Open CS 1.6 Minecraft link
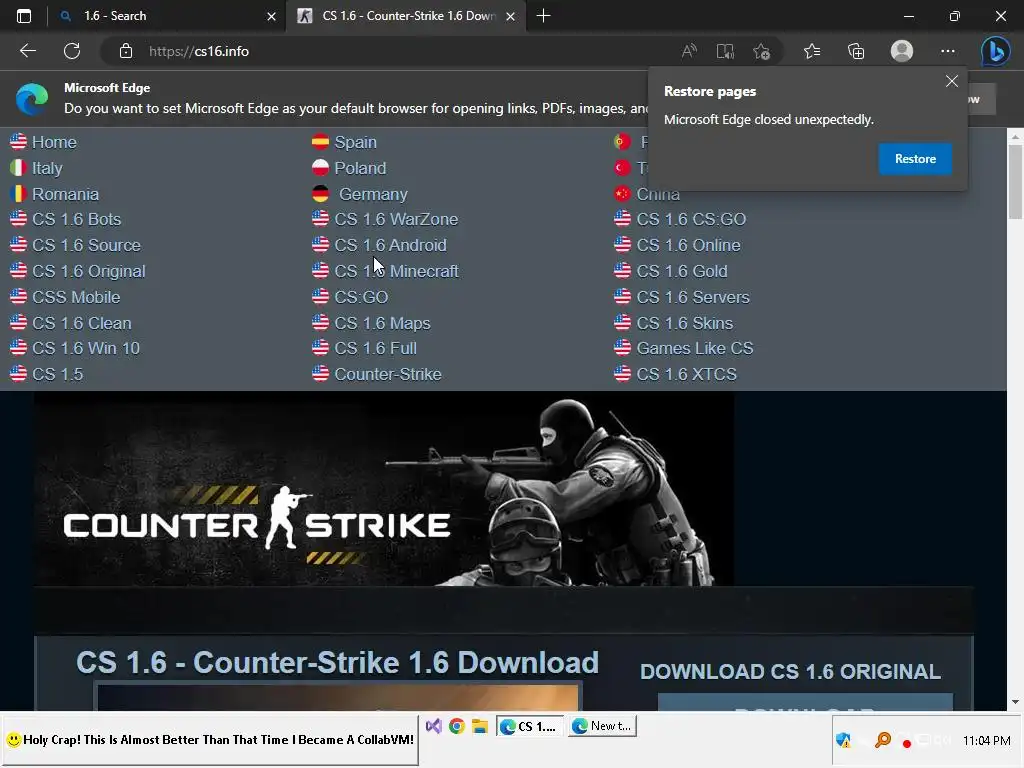Viewport: 1024px width, 768px height. point(396,271)
